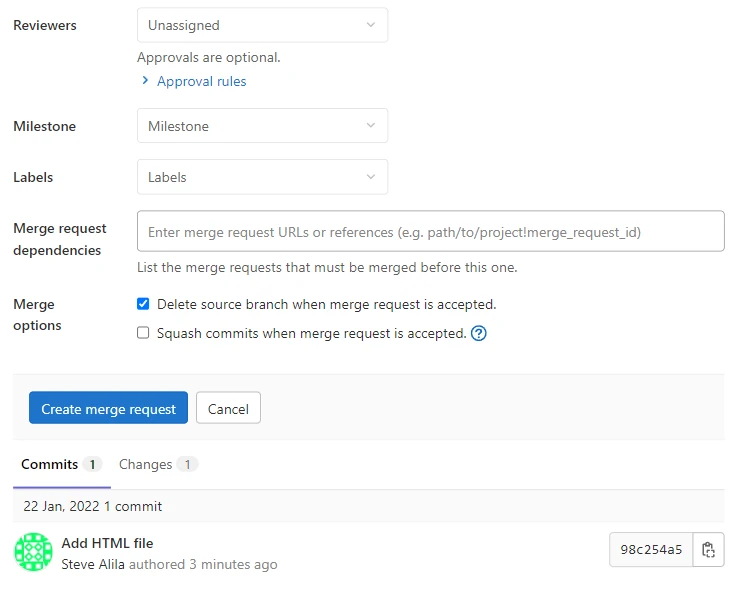739x611 pixels.
Task: Open the Labels dropdown
Action: coord(262,177)
